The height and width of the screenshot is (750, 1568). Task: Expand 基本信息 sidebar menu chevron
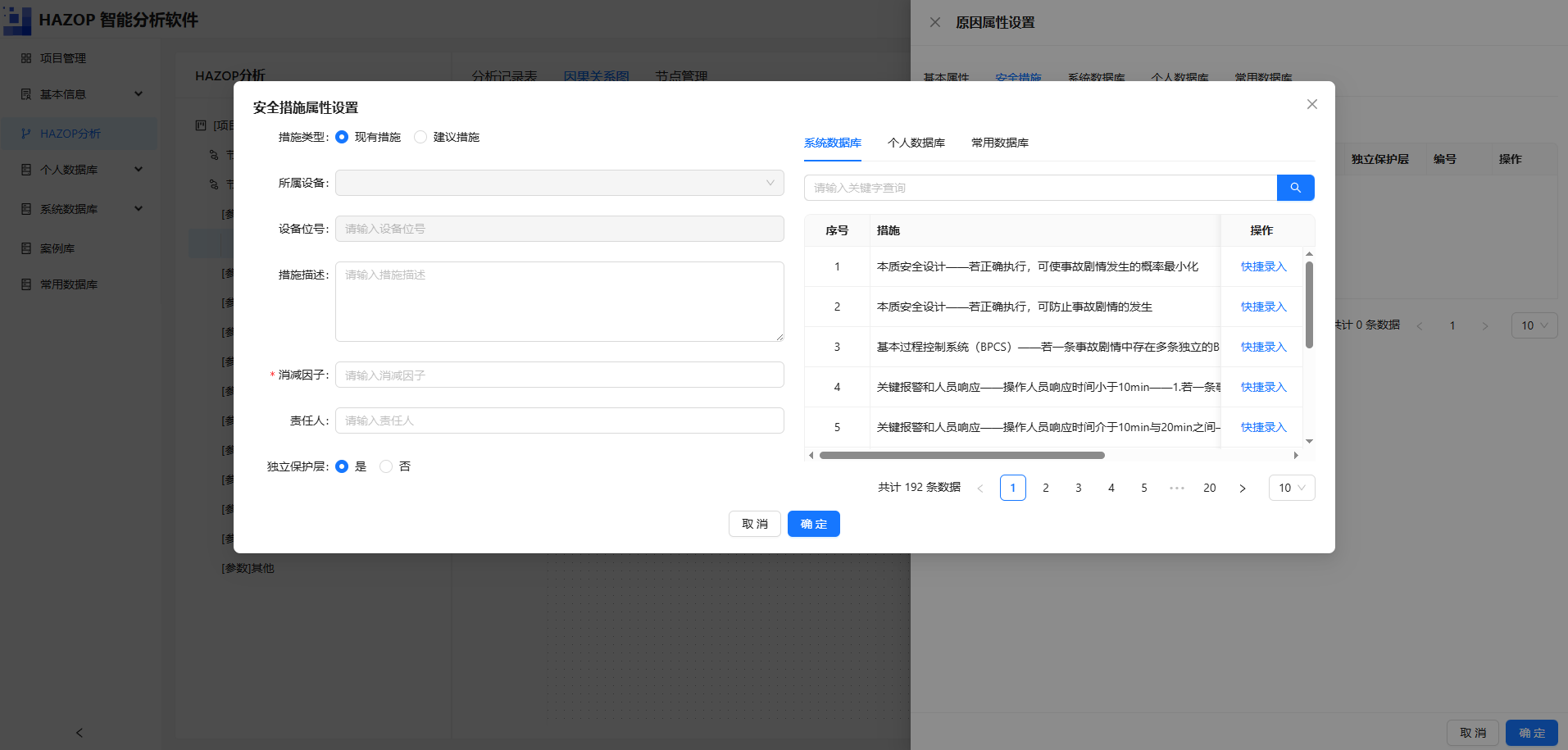tap(139, 93)
